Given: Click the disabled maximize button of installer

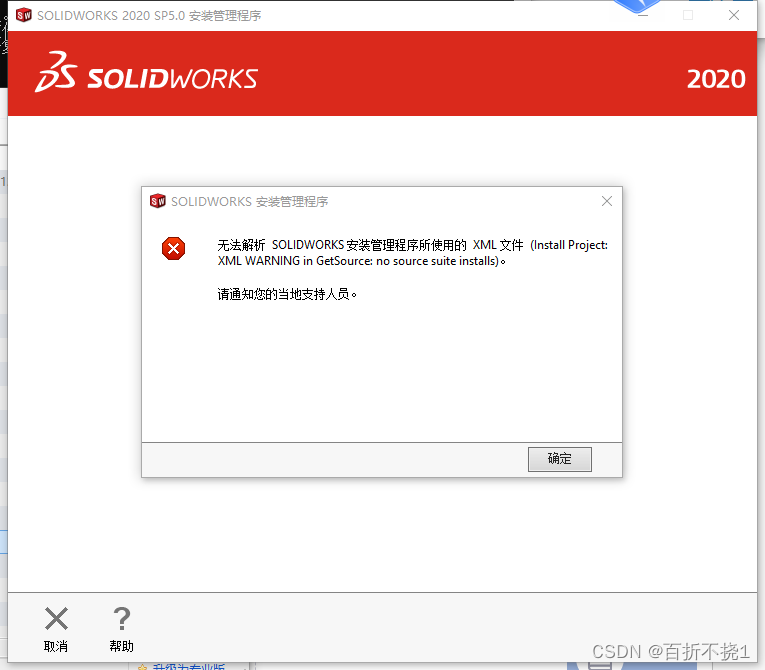Looking at the screenshot, I should point(688,15).
